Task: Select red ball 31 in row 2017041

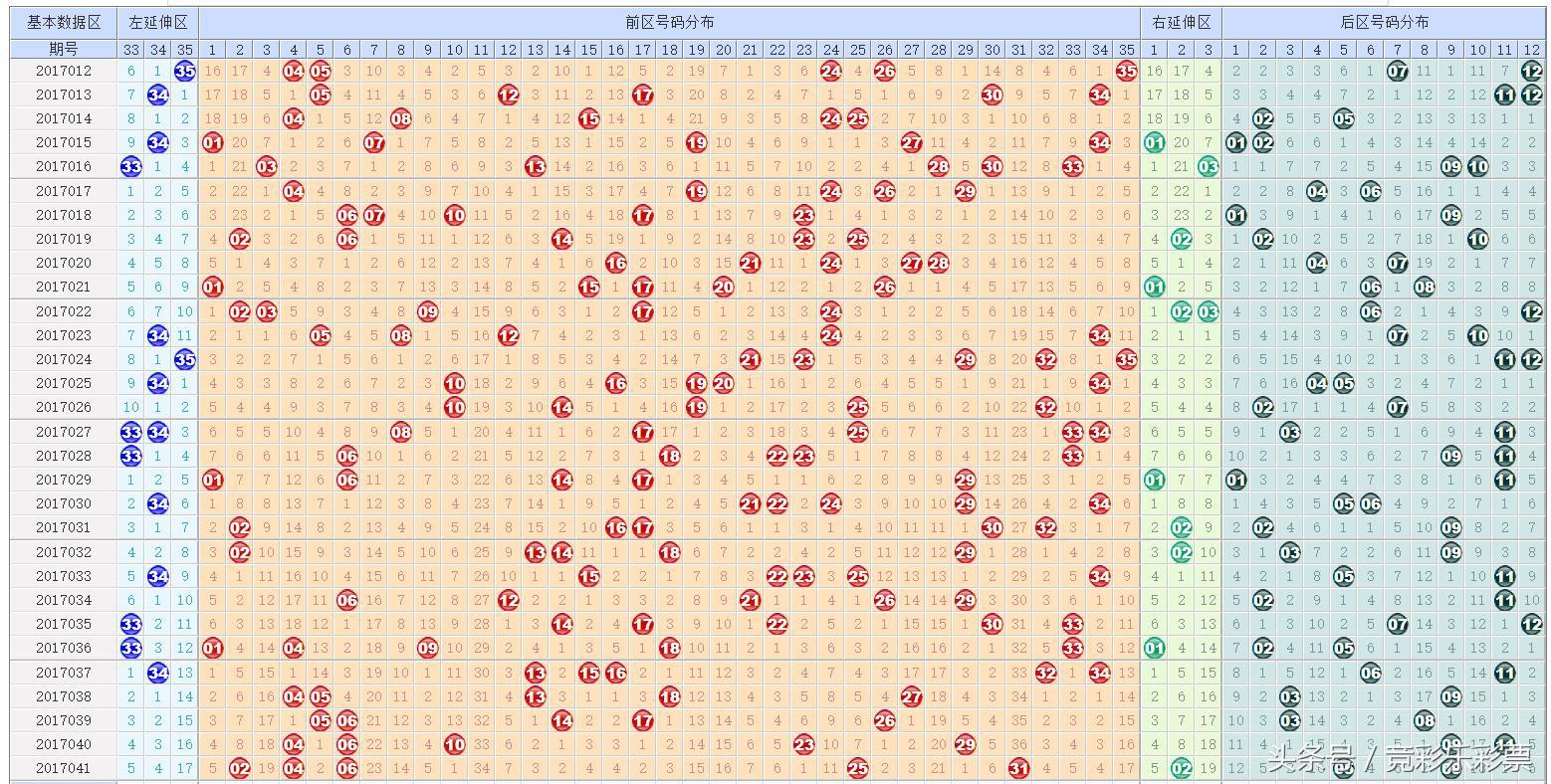Action: click(1018, 768)
